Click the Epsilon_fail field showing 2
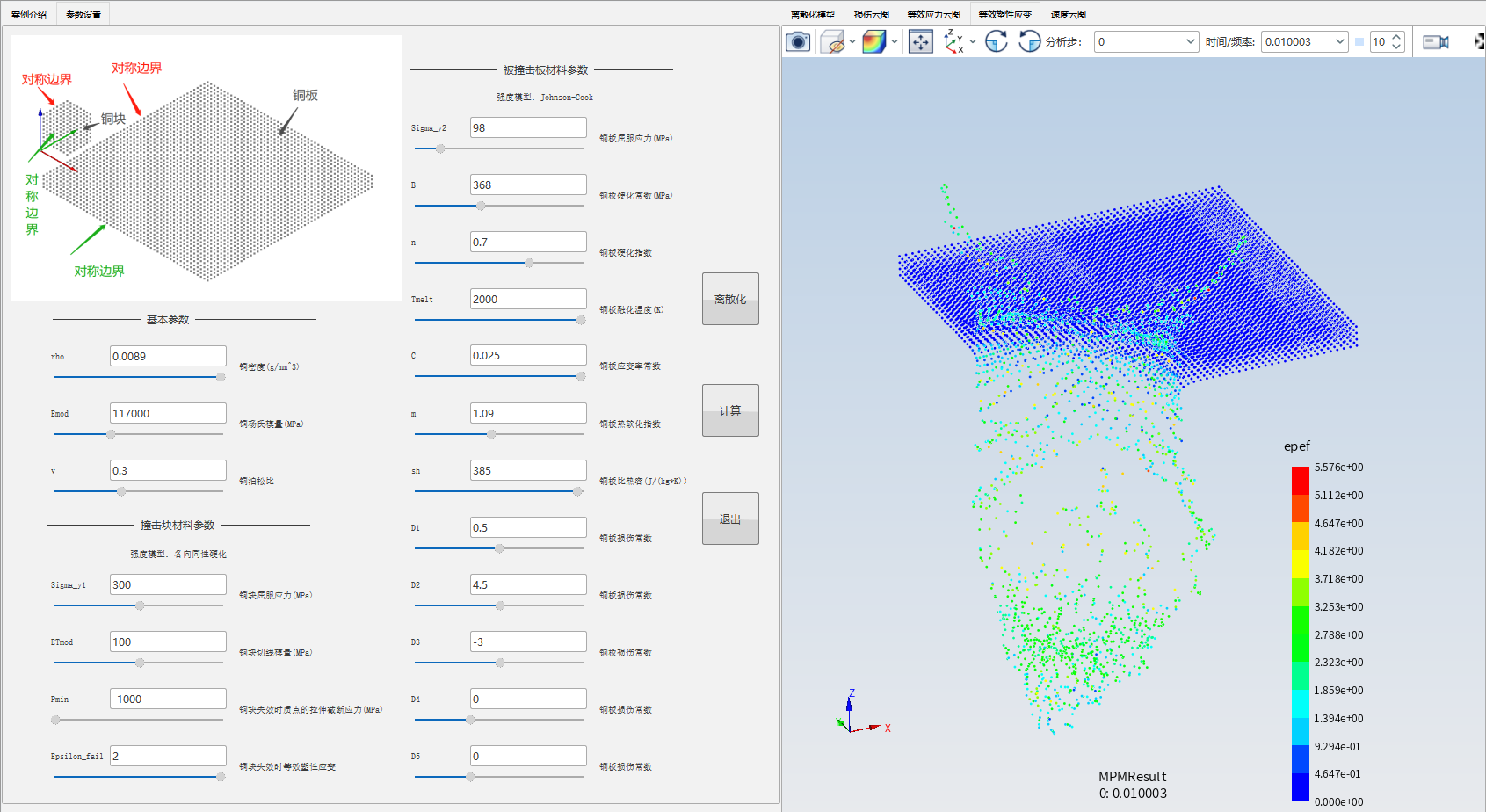The image size is (1486, 812). click(168, 756)
